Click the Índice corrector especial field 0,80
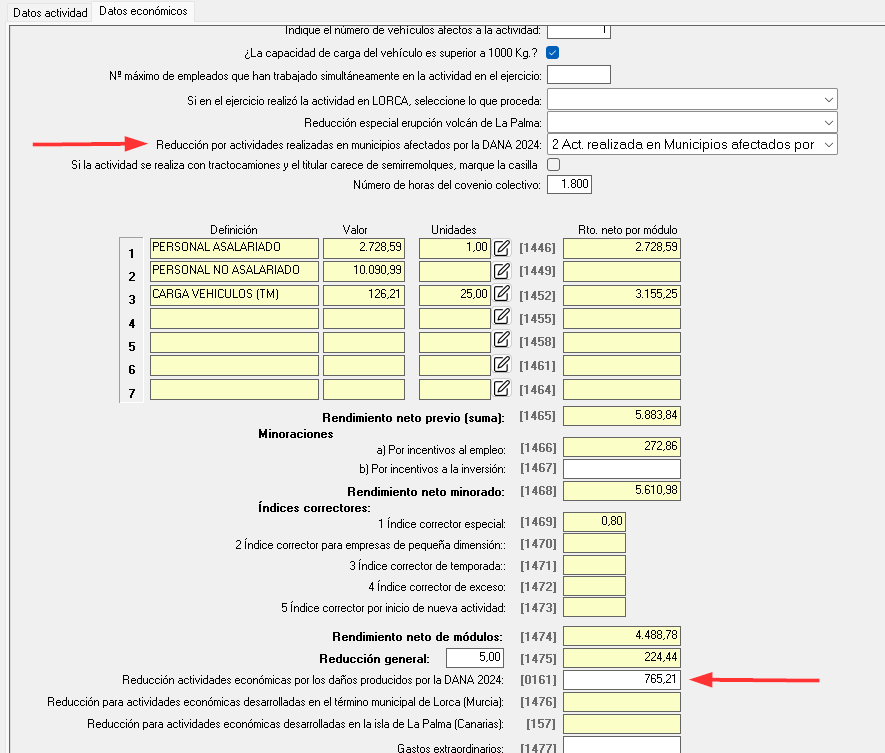 (594, 522)
